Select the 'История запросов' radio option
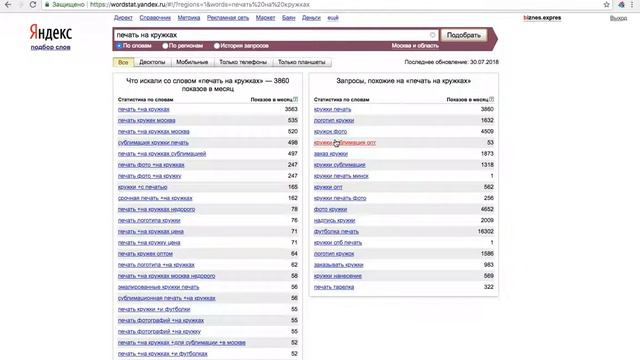Image resolution: width=640 pixels, height=360 pixels. (217, 46)
